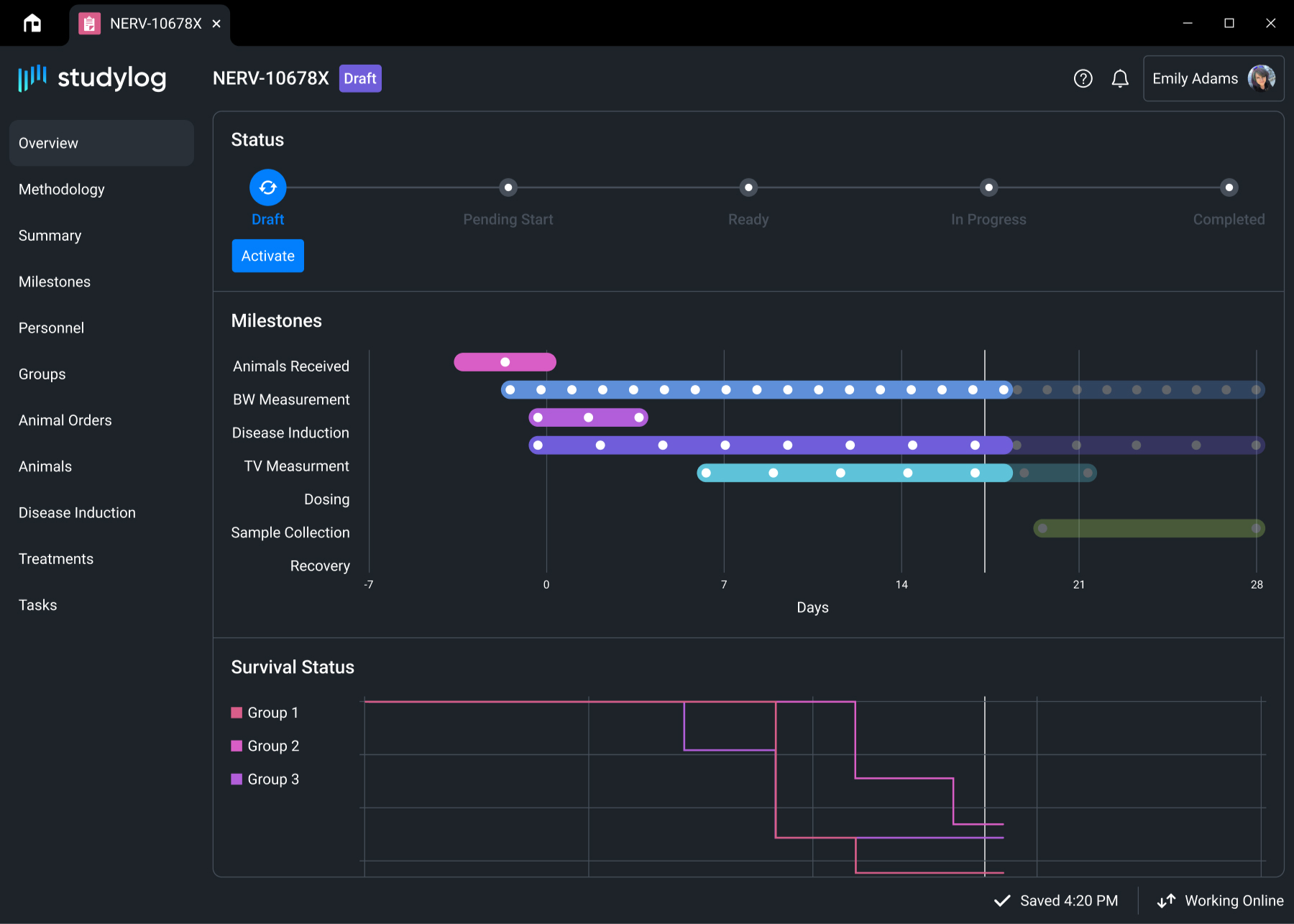Click the Working Online sync arrows icon
This screenshot has height=924, width=1294.
(x=1166, y=900)
